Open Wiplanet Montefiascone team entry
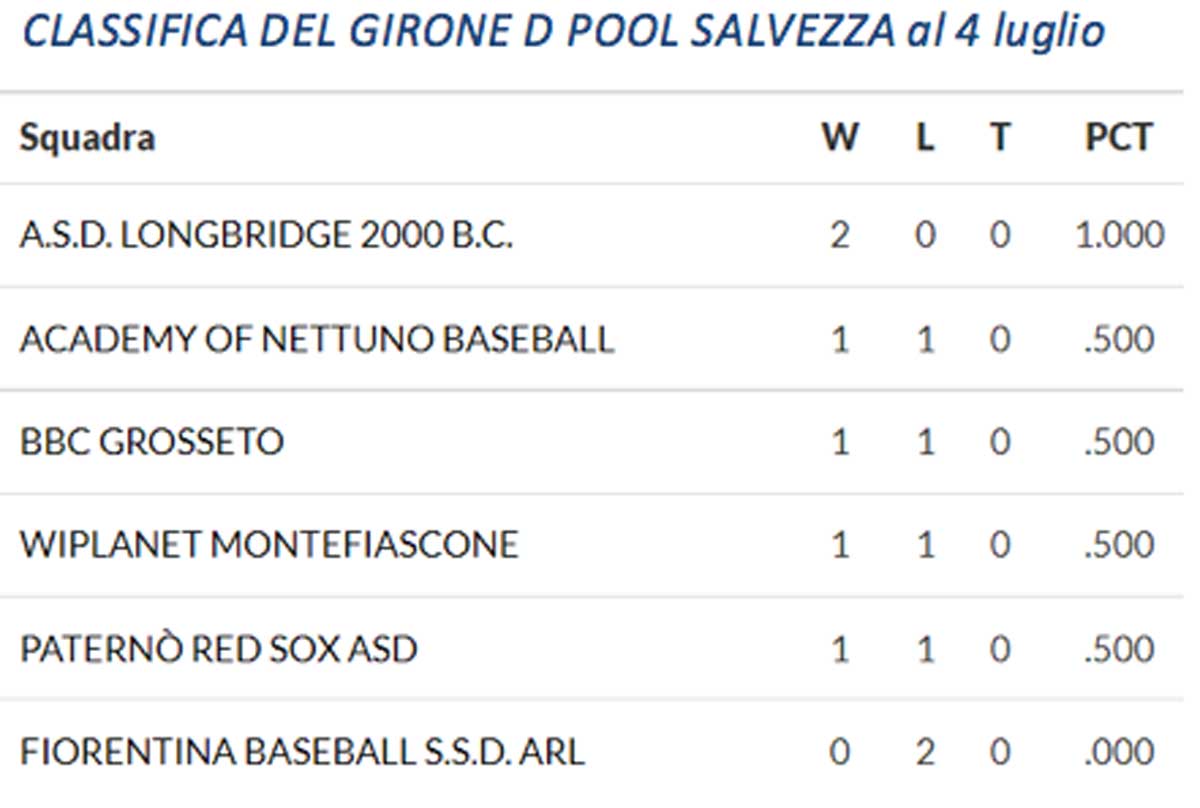1200x808 pixels. point(269,545)
